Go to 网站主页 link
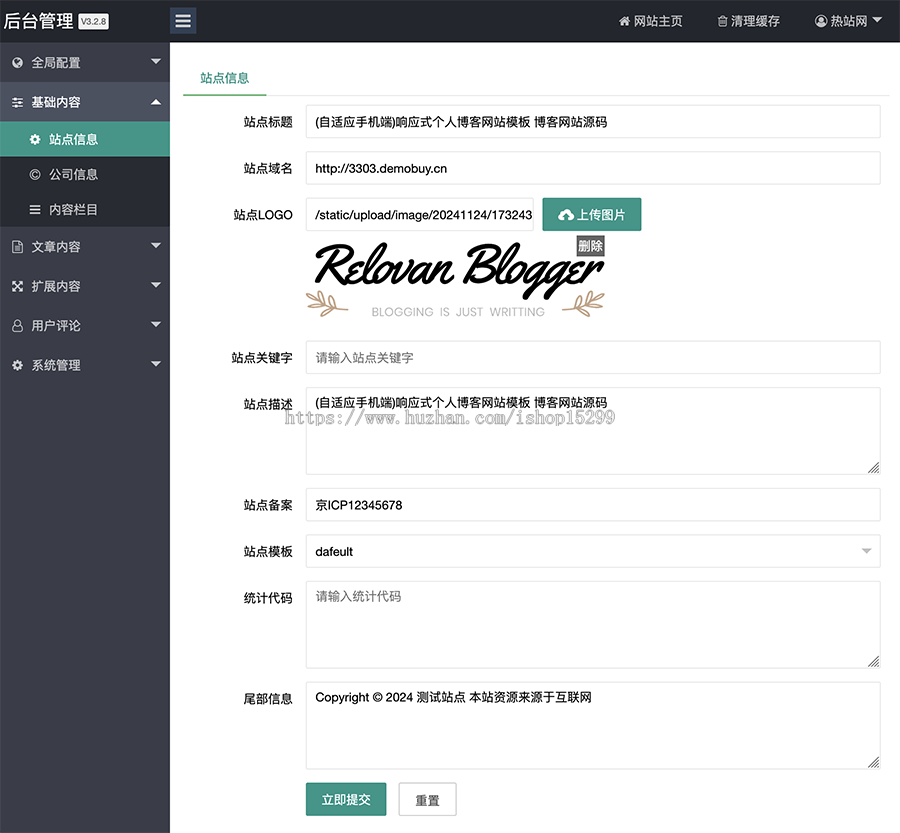The width and height of the screenshot is (900, 833). click(650, 21)
